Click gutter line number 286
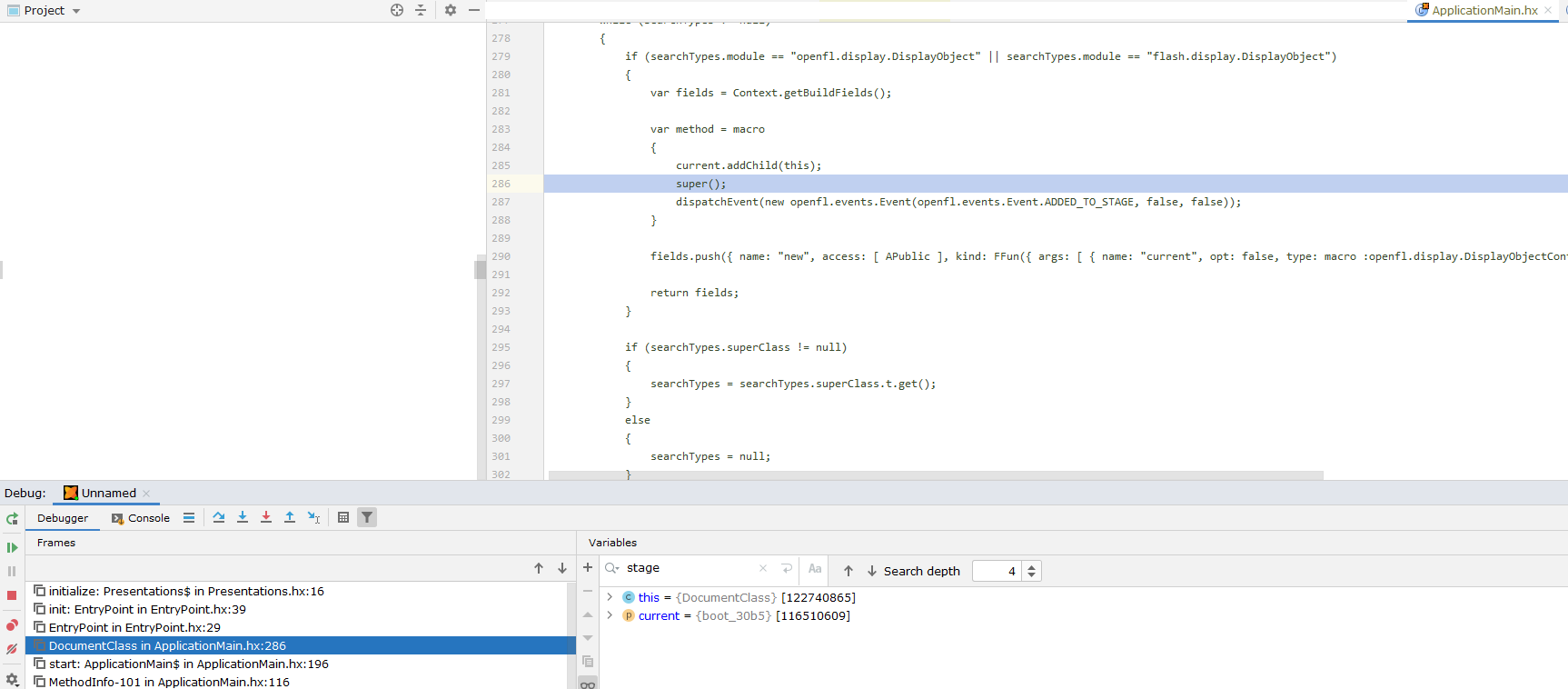 [501, 184]
